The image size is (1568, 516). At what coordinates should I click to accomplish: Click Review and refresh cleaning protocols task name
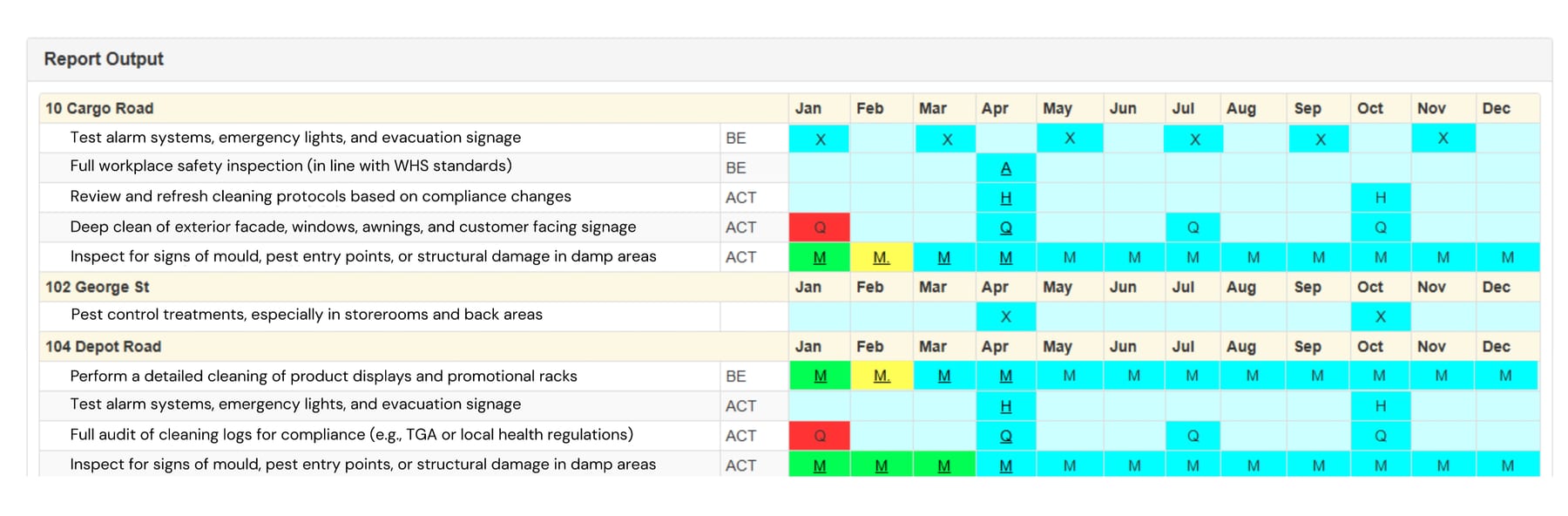[321, 196]
